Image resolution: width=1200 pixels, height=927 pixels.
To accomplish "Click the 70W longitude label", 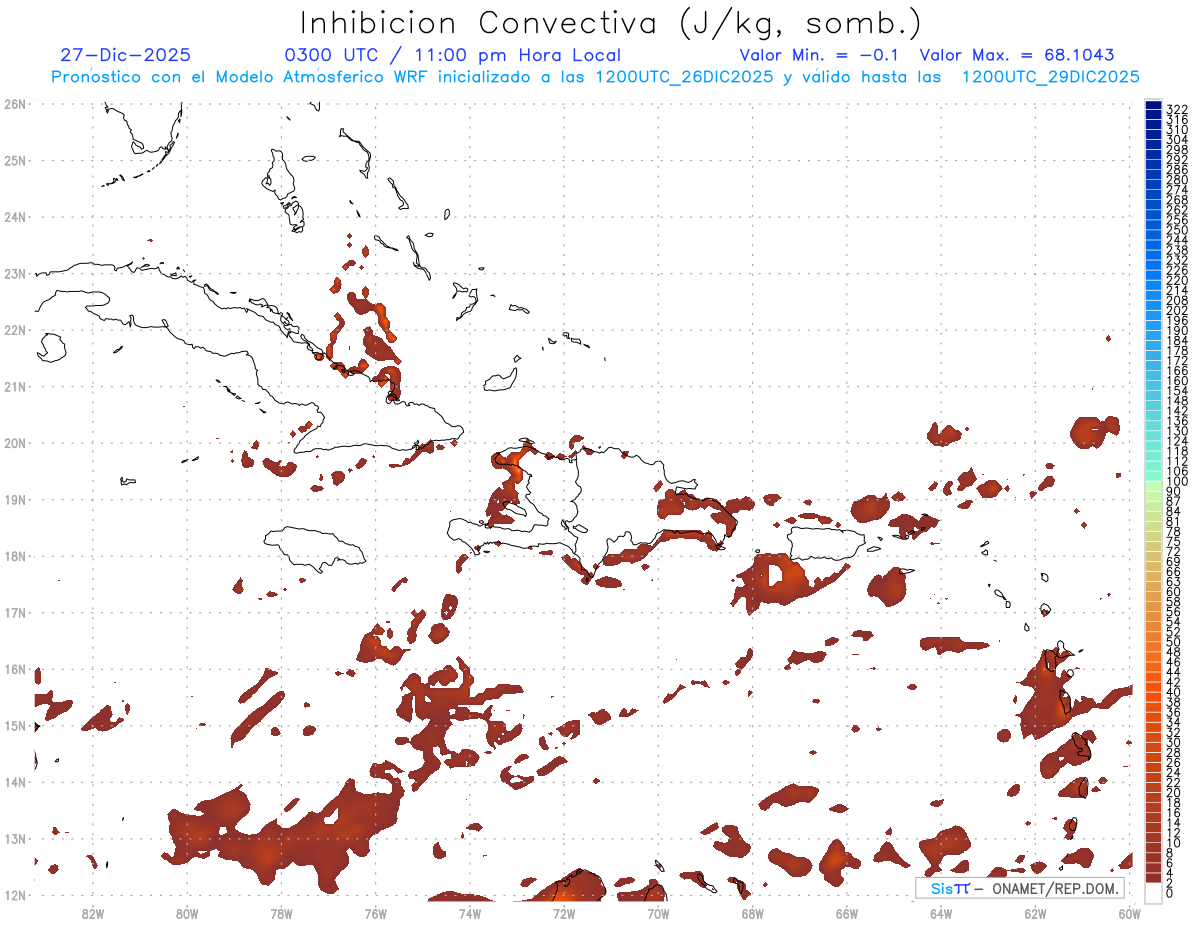I will click(658, 912).
